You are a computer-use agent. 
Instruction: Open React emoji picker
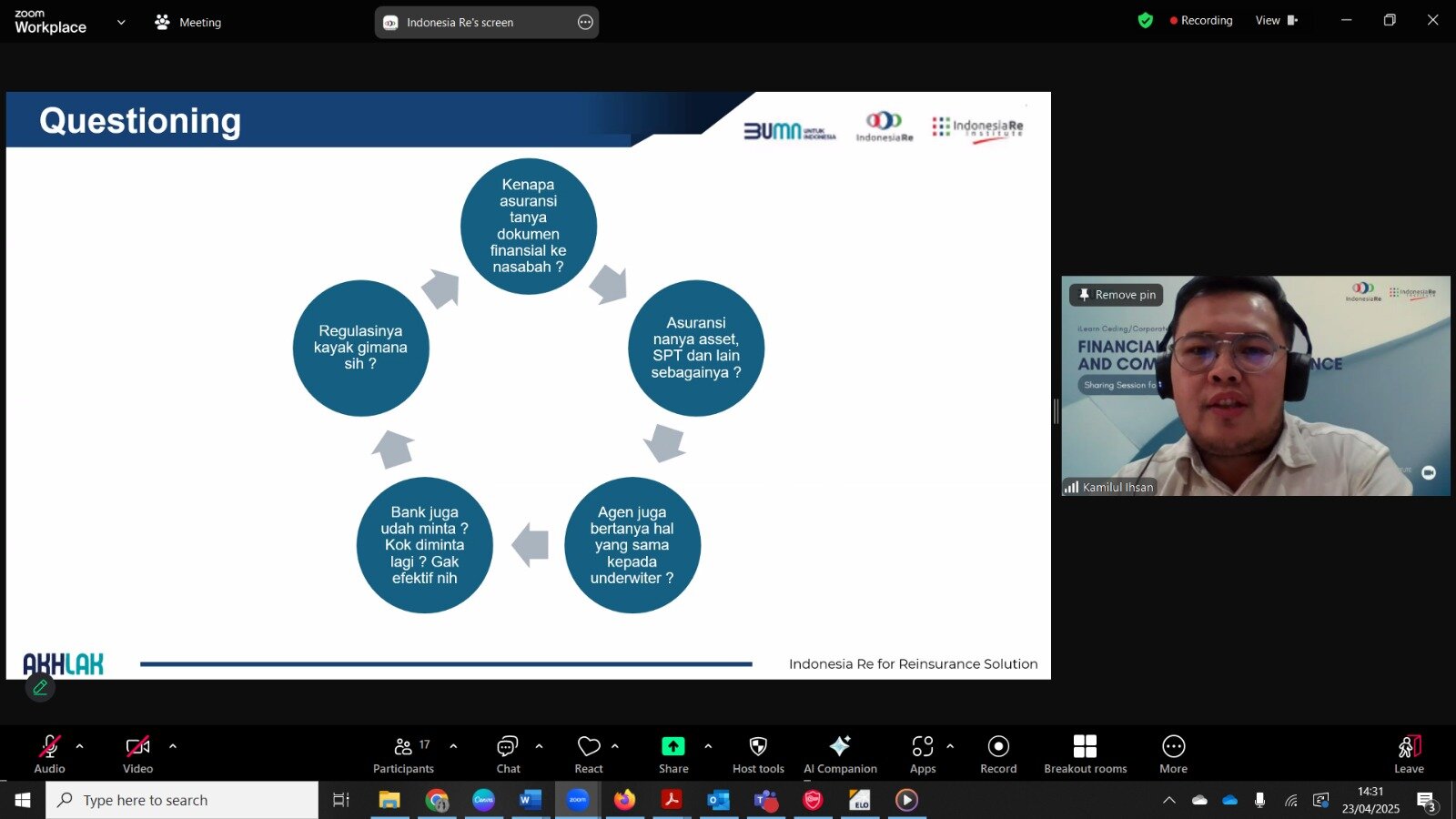tap(589, 754)
